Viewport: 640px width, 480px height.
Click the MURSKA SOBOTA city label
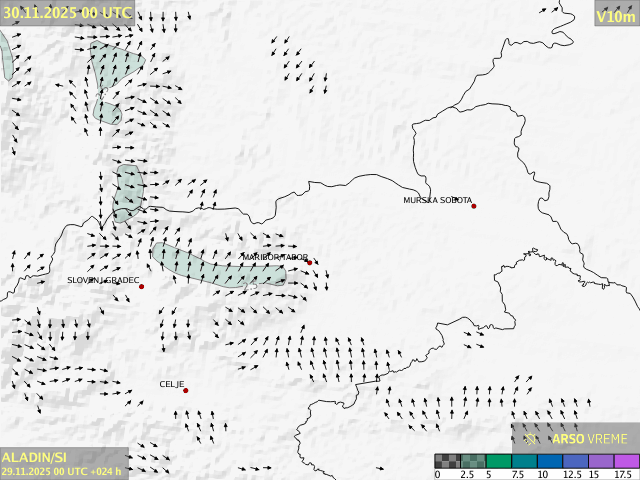(437, 200)
